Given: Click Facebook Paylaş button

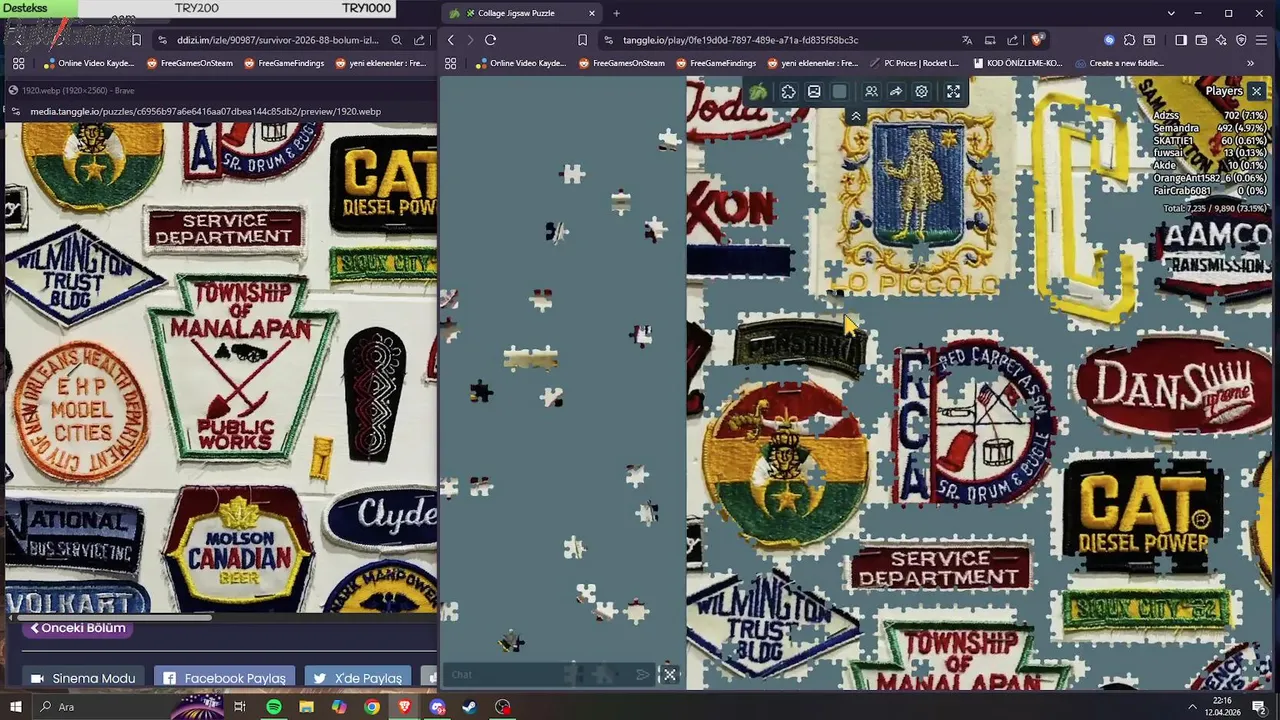Looking at the screenshot, I should 225,678.
